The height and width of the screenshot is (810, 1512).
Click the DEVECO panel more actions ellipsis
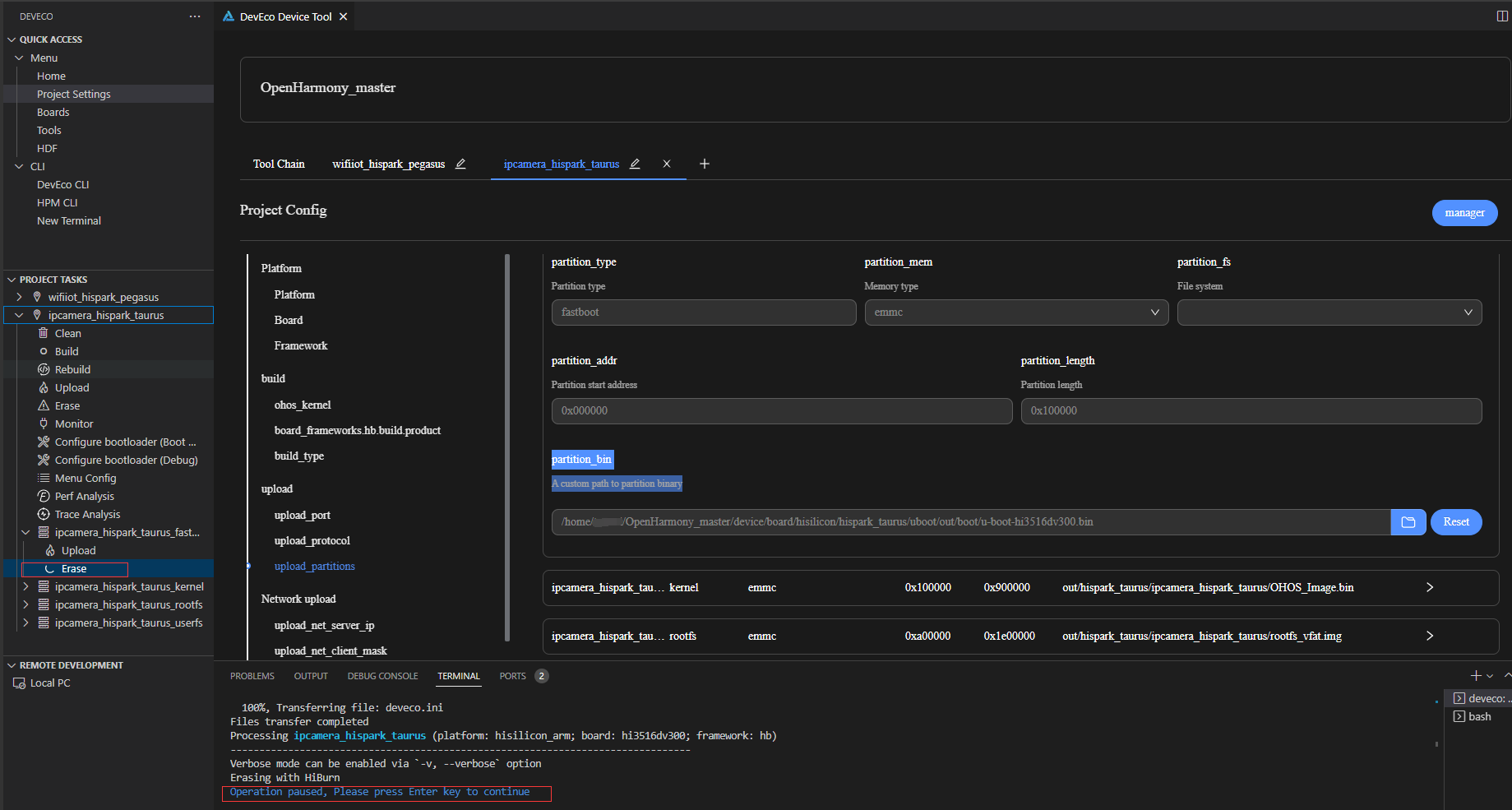195,16
